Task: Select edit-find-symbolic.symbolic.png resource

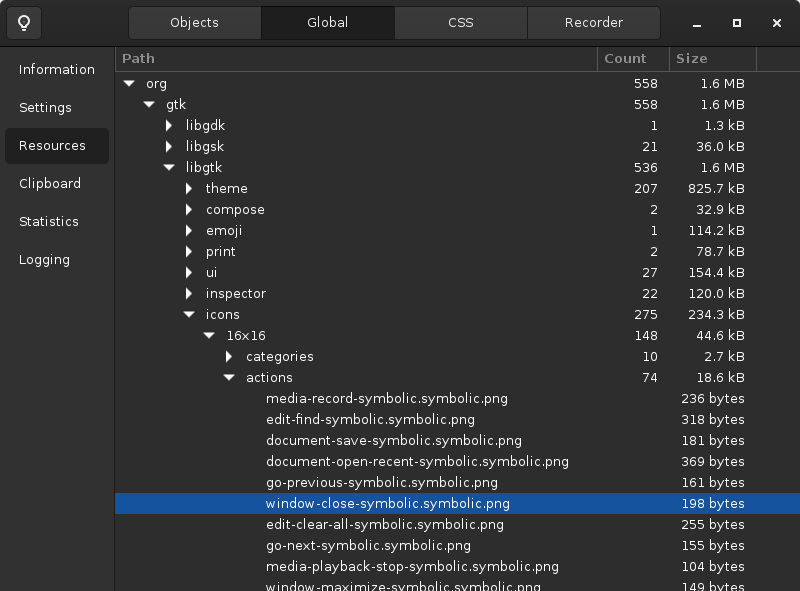Action: tap(369, 419)
